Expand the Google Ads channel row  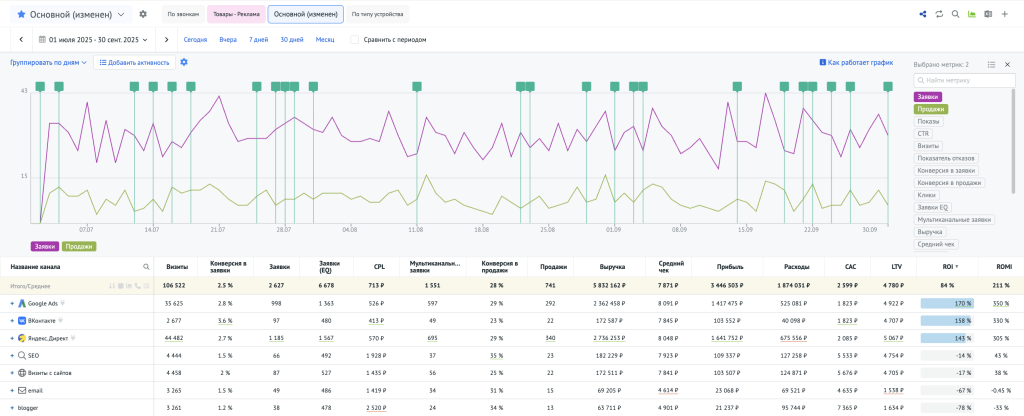click(x=13, y=303)
